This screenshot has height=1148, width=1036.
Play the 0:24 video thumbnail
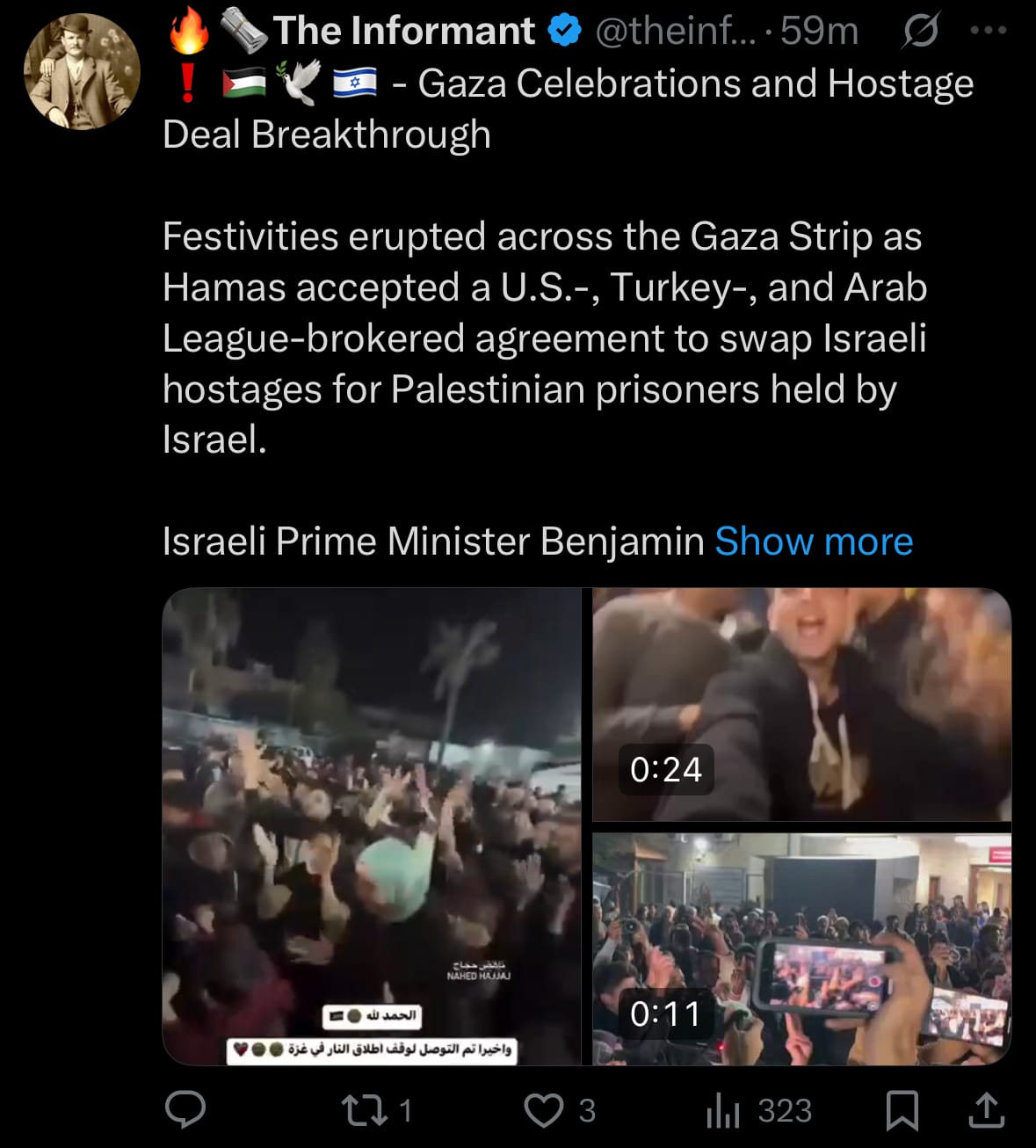(x=802, y=704)
